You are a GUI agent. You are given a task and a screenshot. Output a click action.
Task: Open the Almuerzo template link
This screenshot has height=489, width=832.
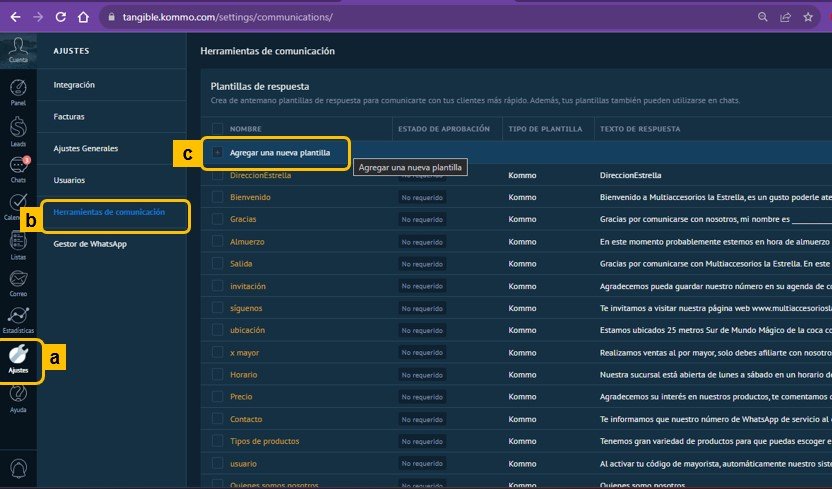[x=246, y=242]
